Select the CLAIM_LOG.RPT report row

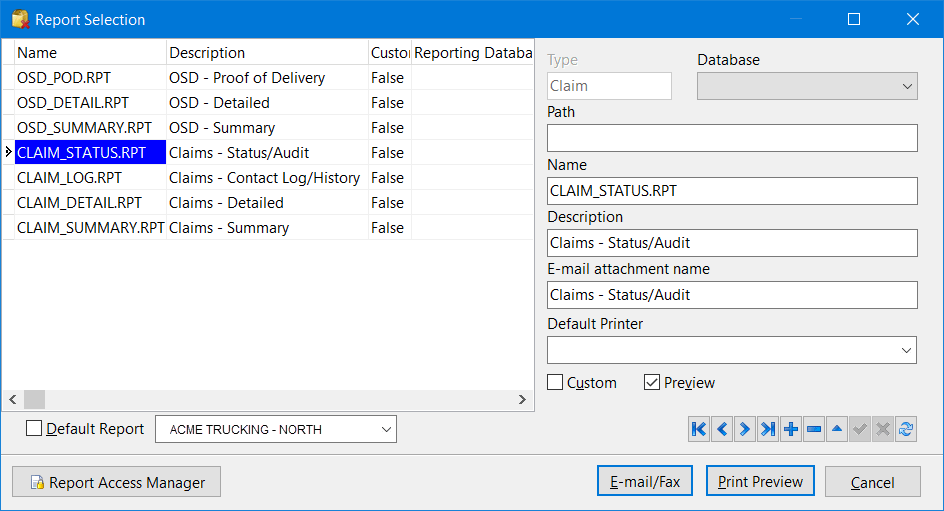pos(70,178)
